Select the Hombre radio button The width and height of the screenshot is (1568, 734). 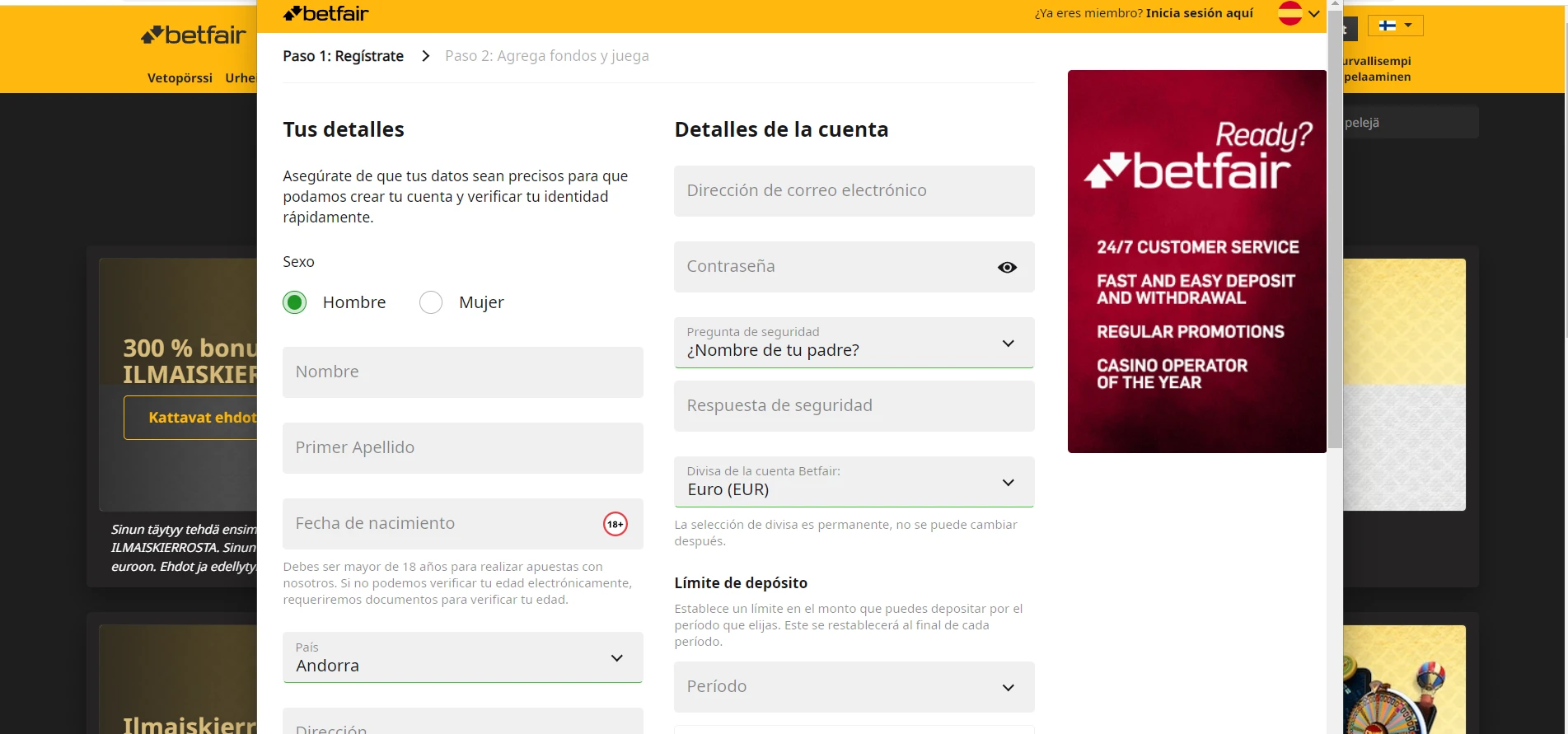click(294, 302)
